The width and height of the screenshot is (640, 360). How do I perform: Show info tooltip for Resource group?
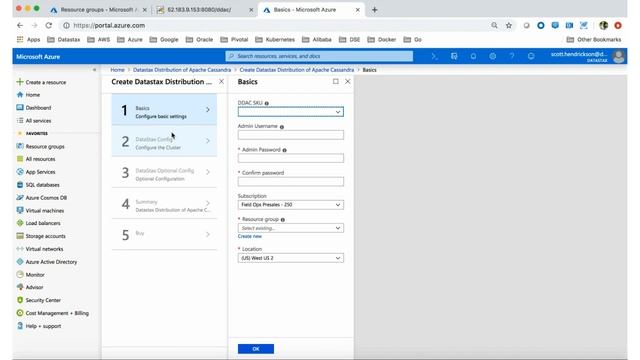(x=282, y=220)
